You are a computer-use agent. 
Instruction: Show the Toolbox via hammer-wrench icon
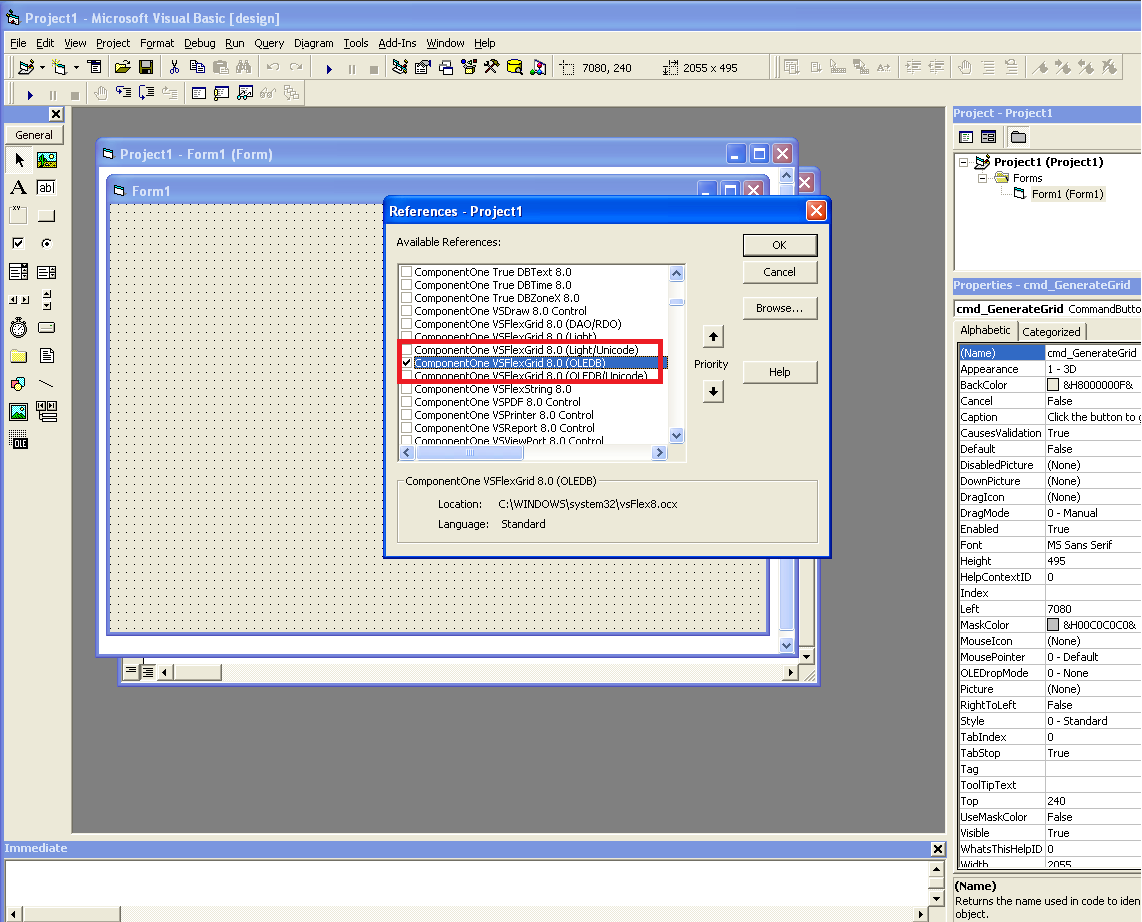[492, 68]
